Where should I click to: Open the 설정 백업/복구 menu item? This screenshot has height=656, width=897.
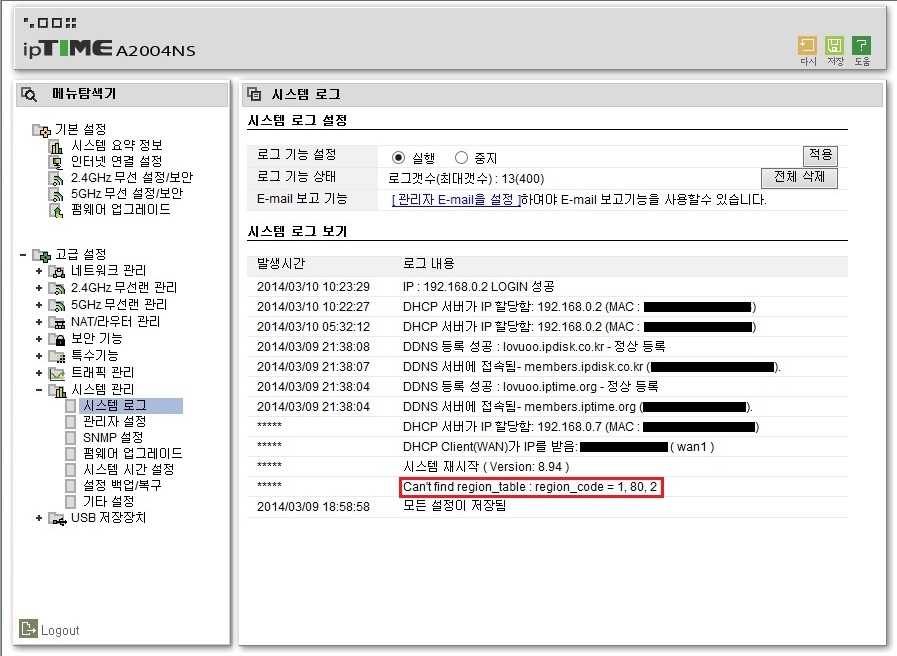pos(122,486)
